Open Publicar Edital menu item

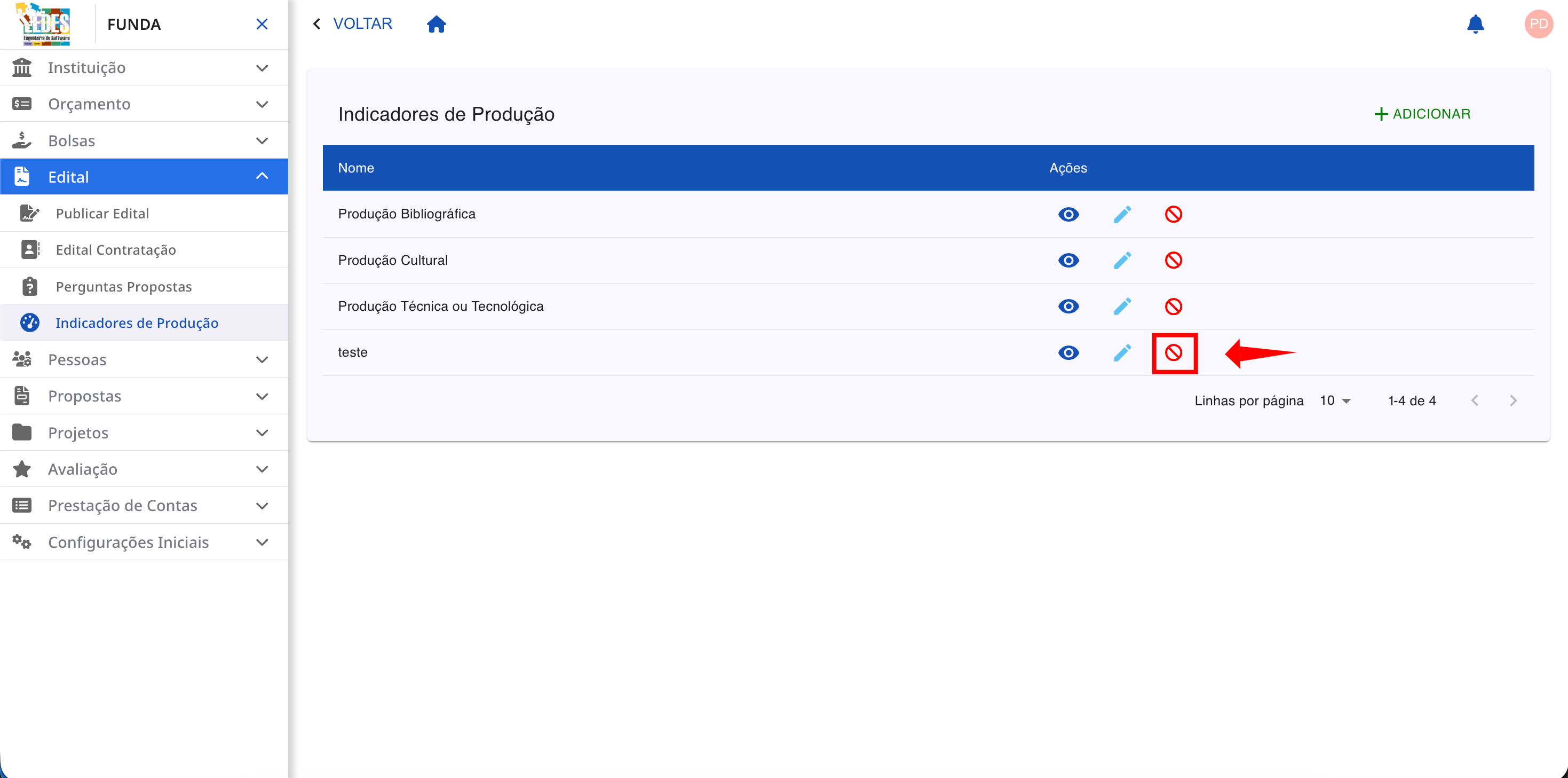(x=144, y=213)
